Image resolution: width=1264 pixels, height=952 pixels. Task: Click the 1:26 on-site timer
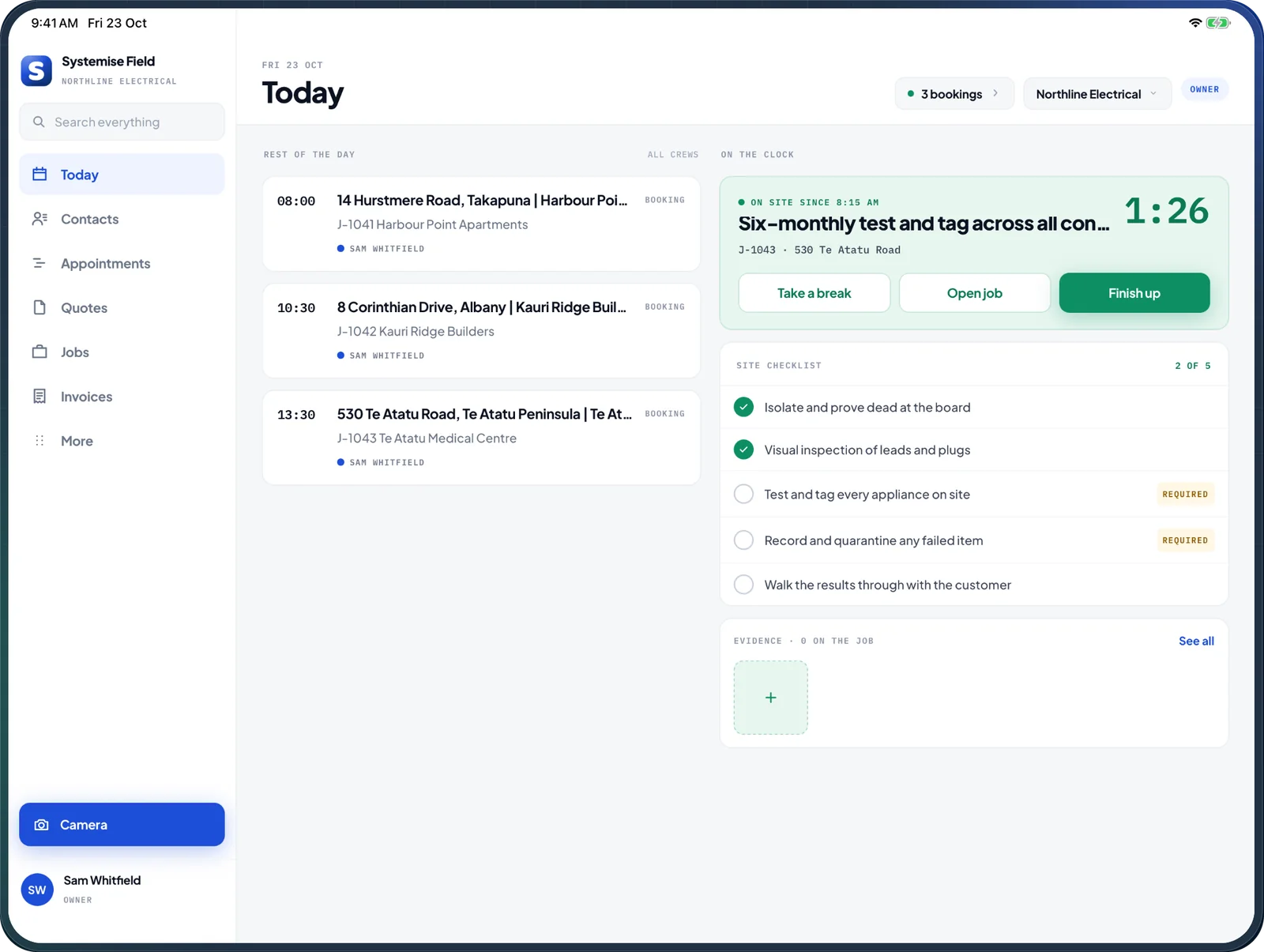point(1167,211)
